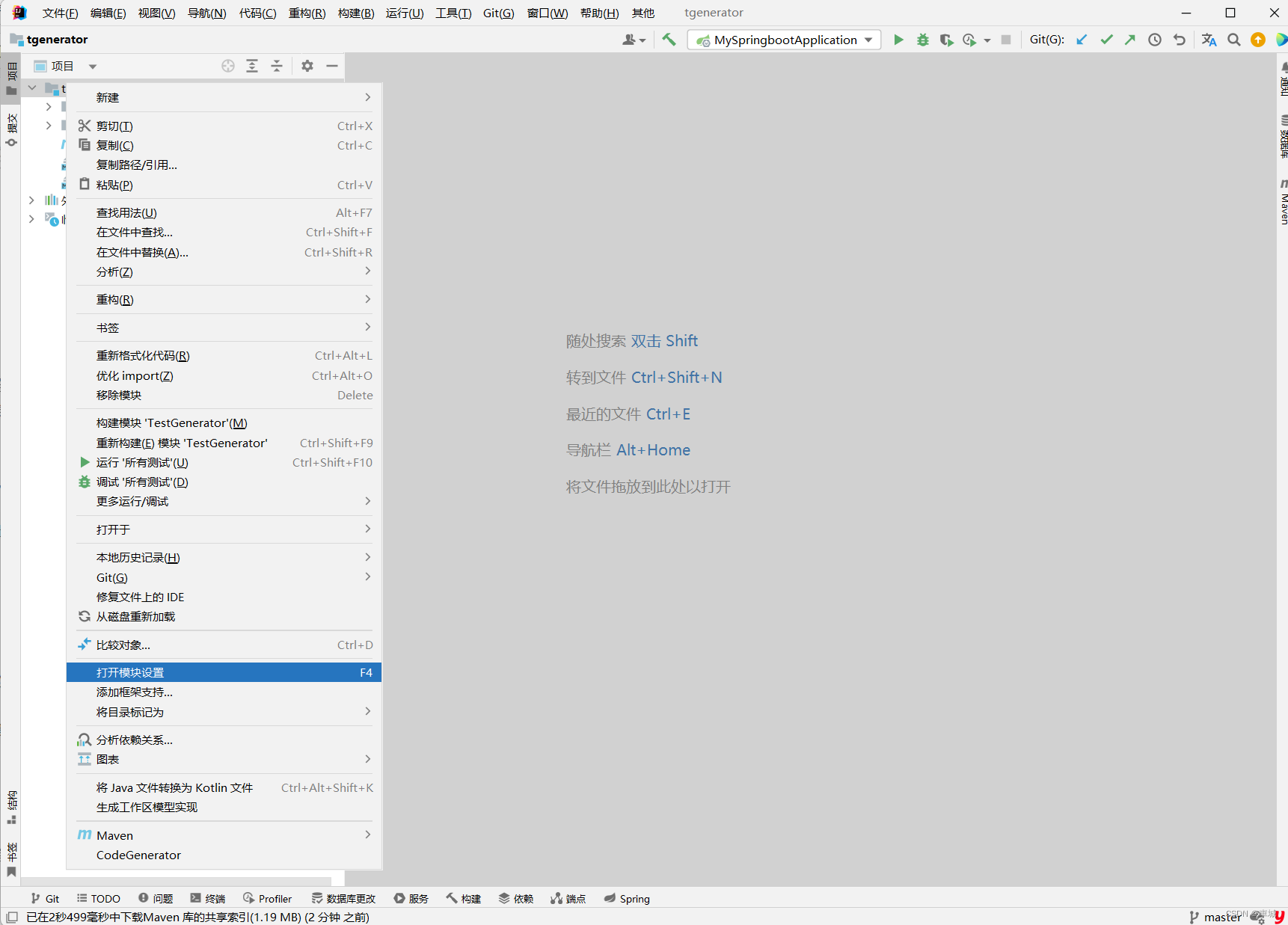Screen dimensions: 1288x925
Task: Open the 数据库更改 tool window
Action: 344,898
